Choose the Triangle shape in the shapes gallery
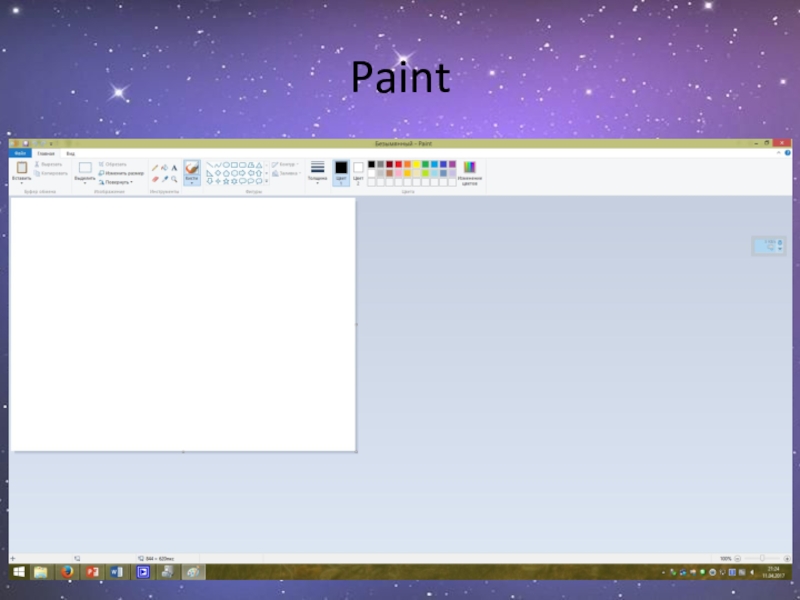 point(259,165)
